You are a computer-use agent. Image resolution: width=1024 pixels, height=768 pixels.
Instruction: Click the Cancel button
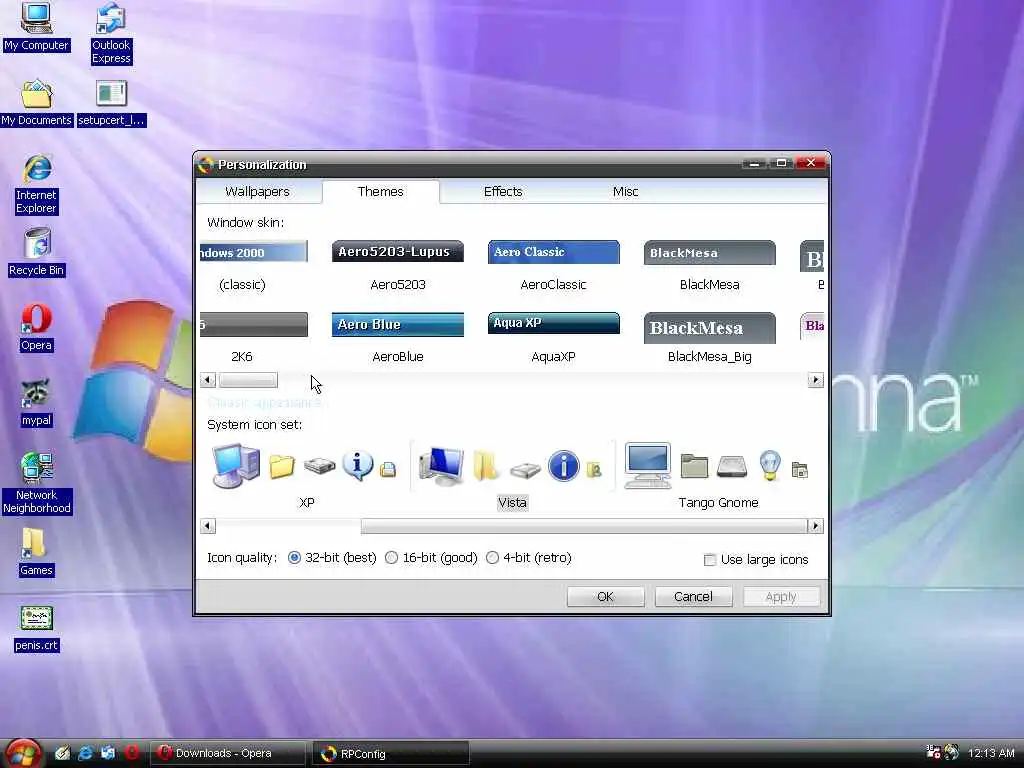click(x=693, y=596)
